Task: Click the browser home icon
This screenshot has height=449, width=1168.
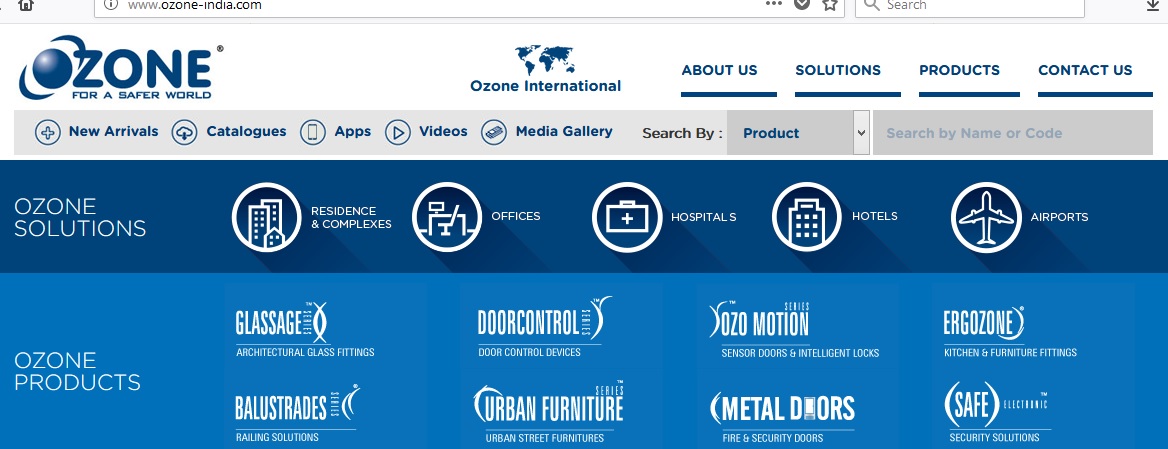Action: point(25,4)
